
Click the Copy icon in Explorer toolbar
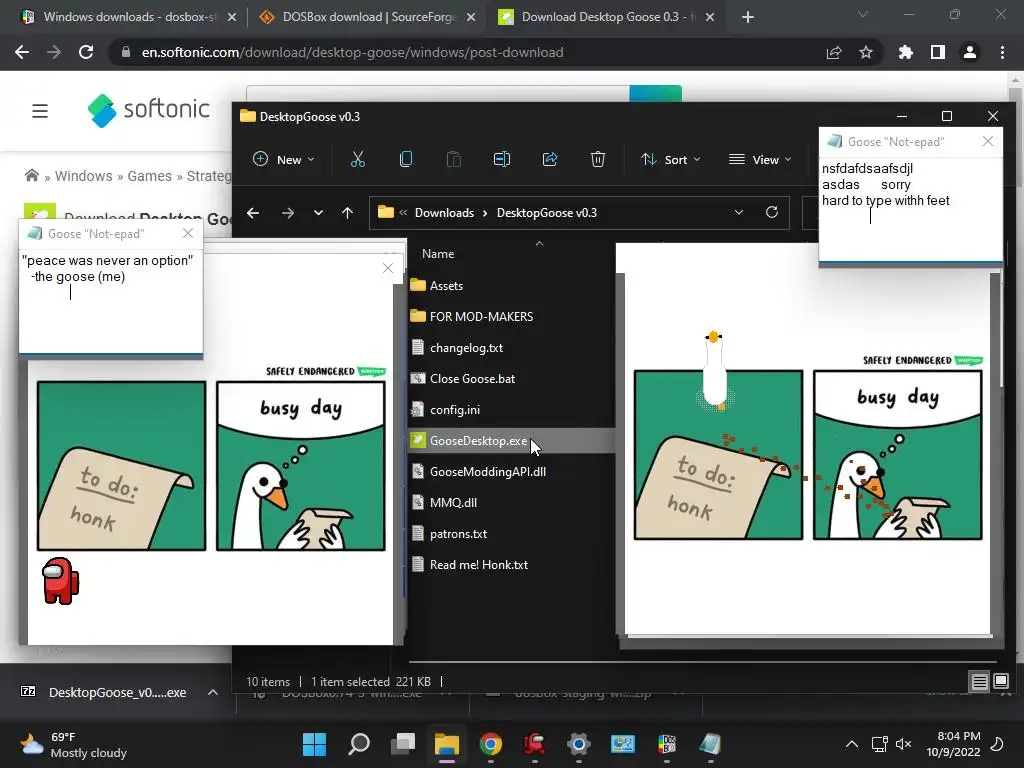[406, 159]
